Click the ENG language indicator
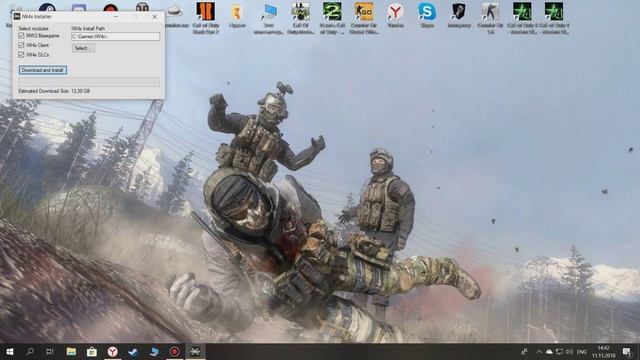640x360 pixels. pos(582,351)
